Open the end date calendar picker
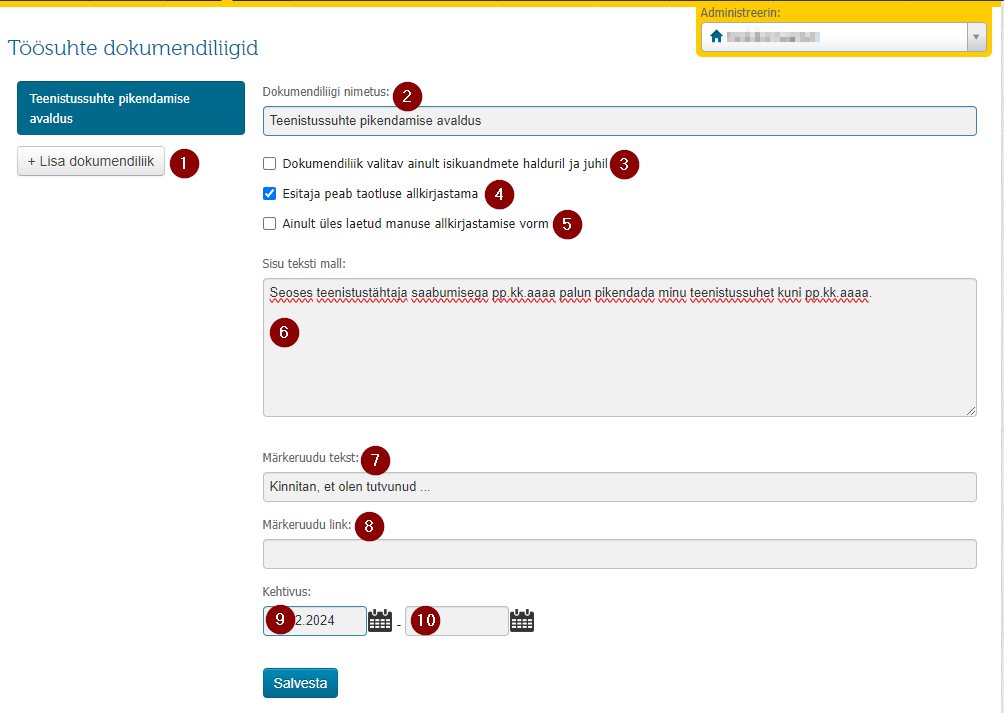 [522, 620]
